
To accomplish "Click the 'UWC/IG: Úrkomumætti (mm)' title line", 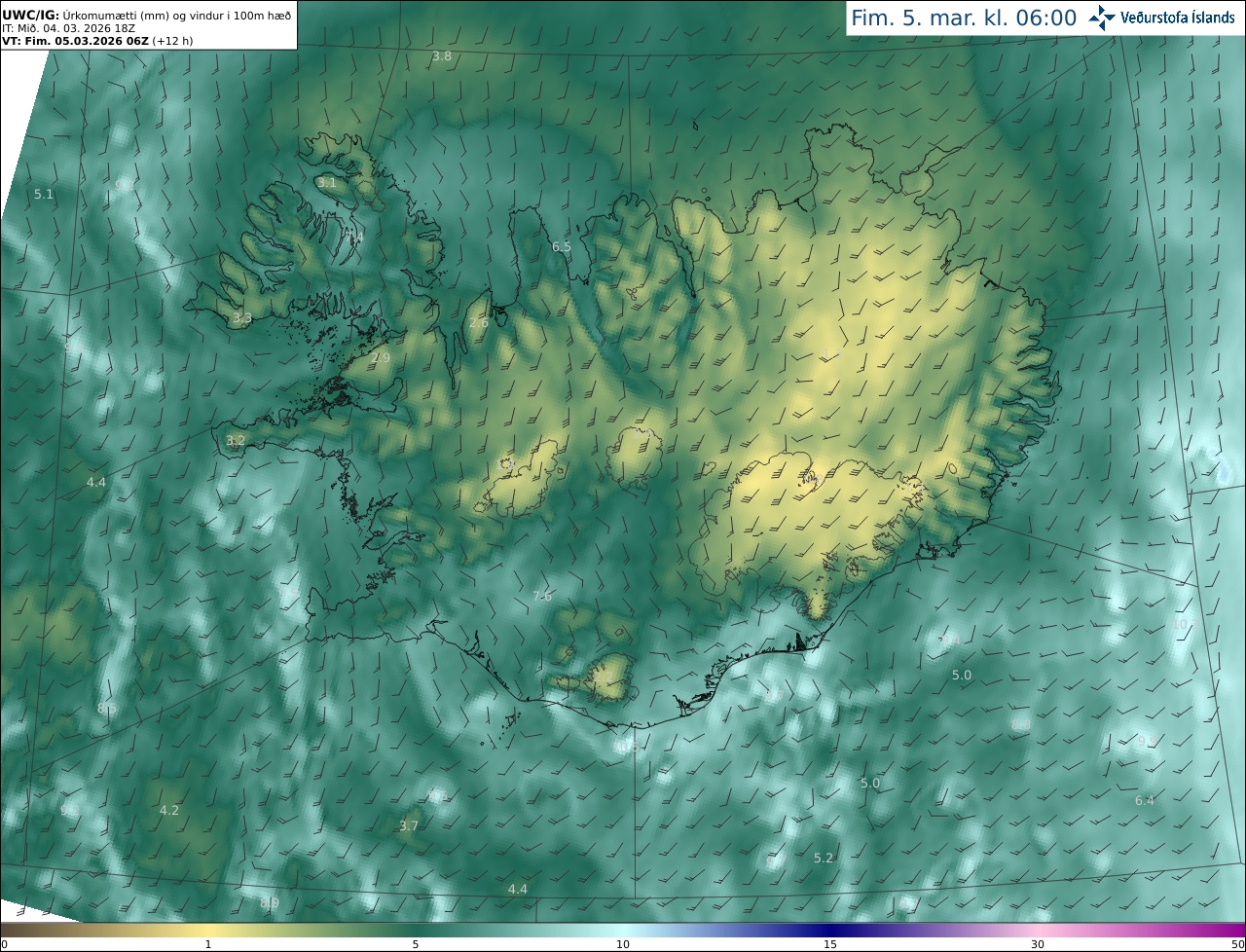I will point(146,15).
